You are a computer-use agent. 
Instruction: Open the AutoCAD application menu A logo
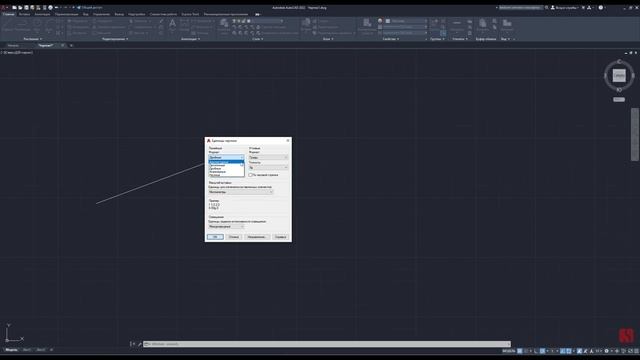pos(4,7)
